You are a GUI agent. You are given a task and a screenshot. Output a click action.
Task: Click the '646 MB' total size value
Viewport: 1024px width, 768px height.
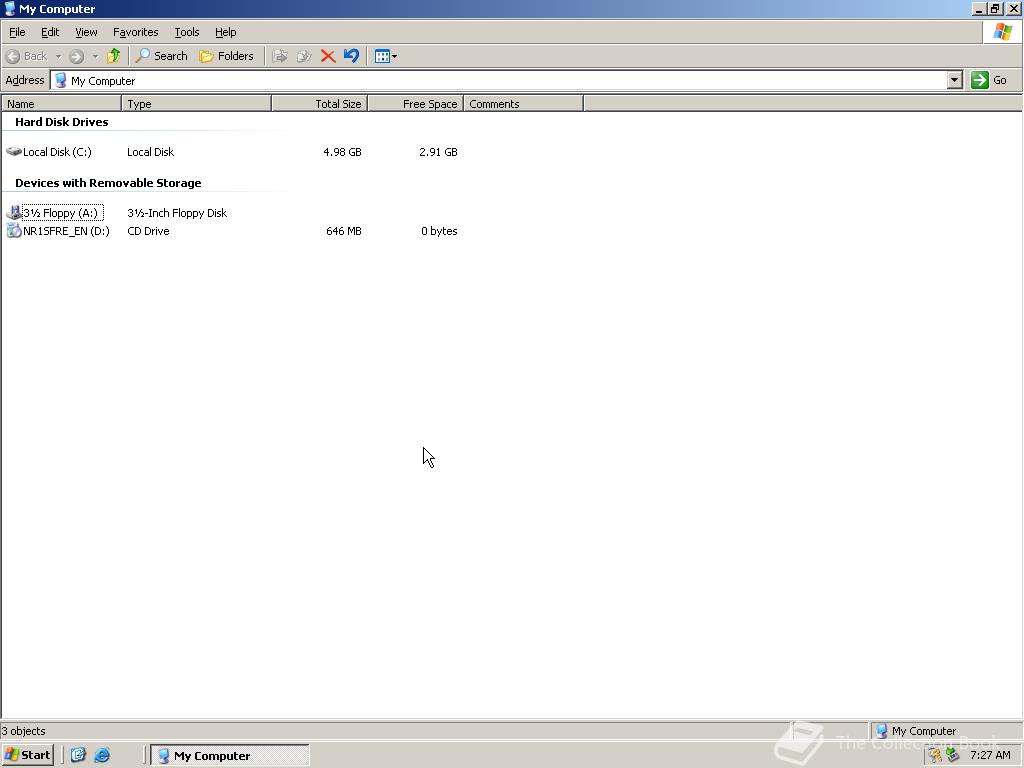[x=344, y=231]
